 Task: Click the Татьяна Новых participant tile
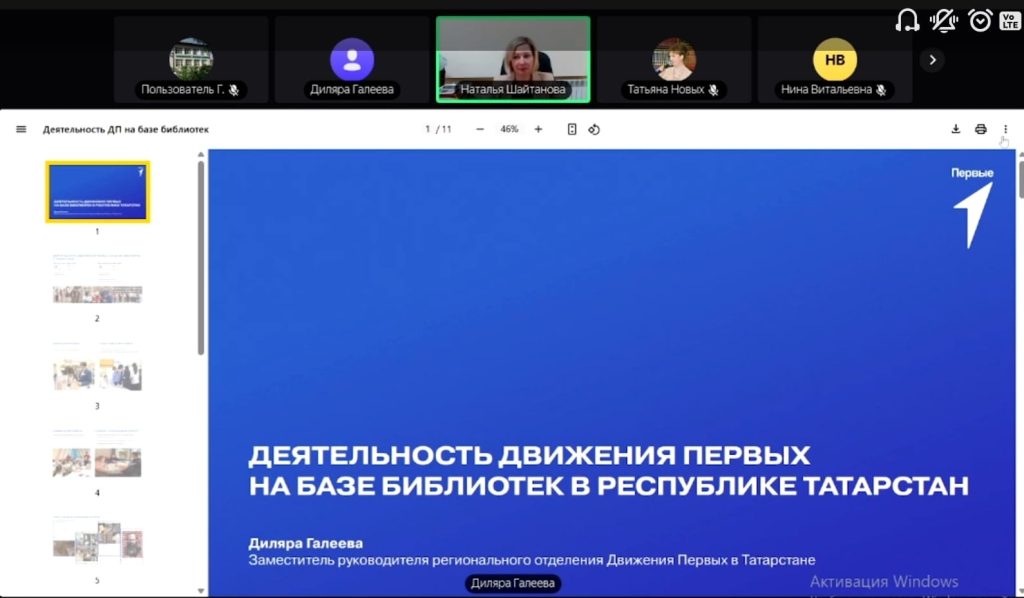tap(674, 60)
